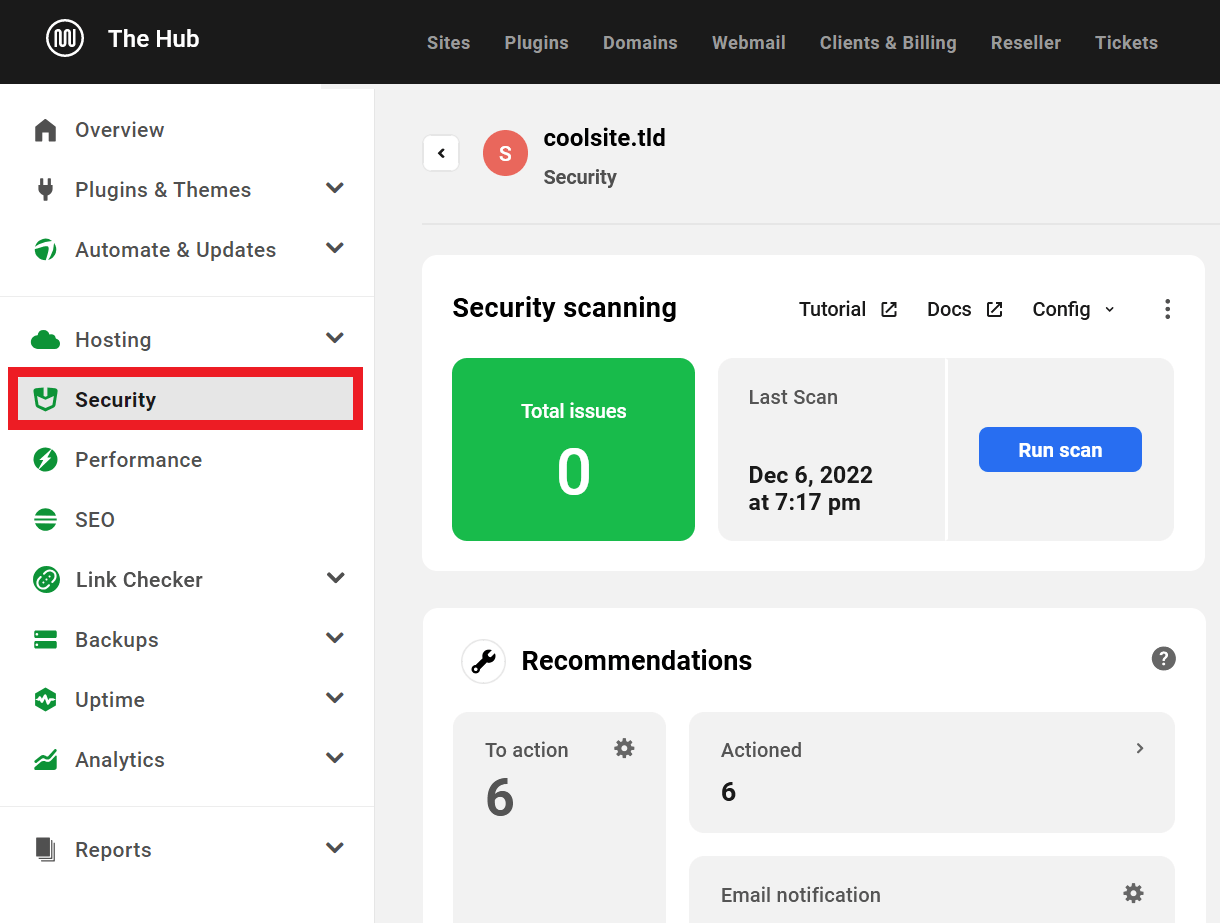The height and width of the screenshot is (923, 1220).
Task: Expand the Hosting chevron
Action: (x=335, y=338)
